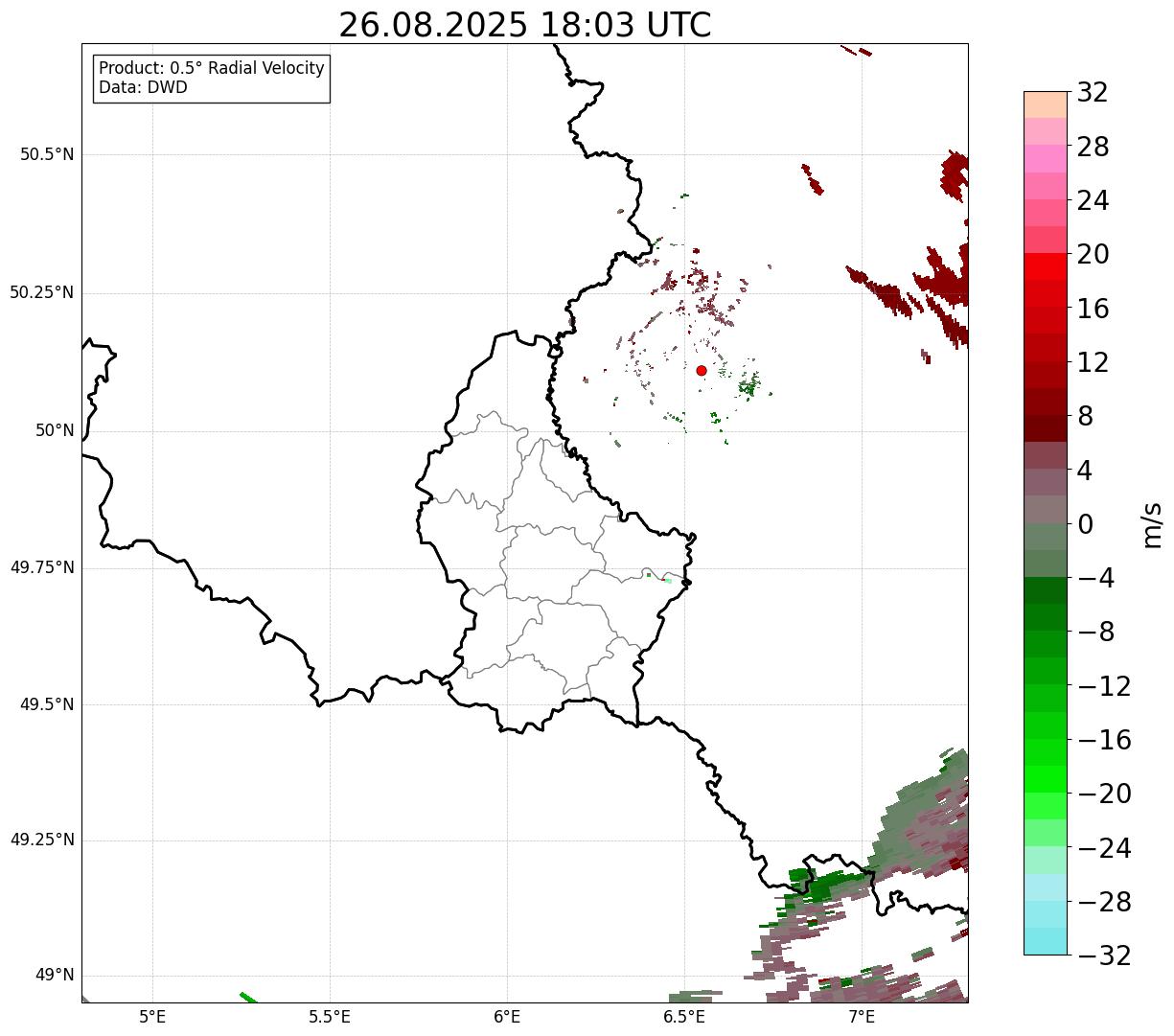The image size is (1174, 1036).
Task: Click the colorbar value 16
Action: pos(1093,309)
